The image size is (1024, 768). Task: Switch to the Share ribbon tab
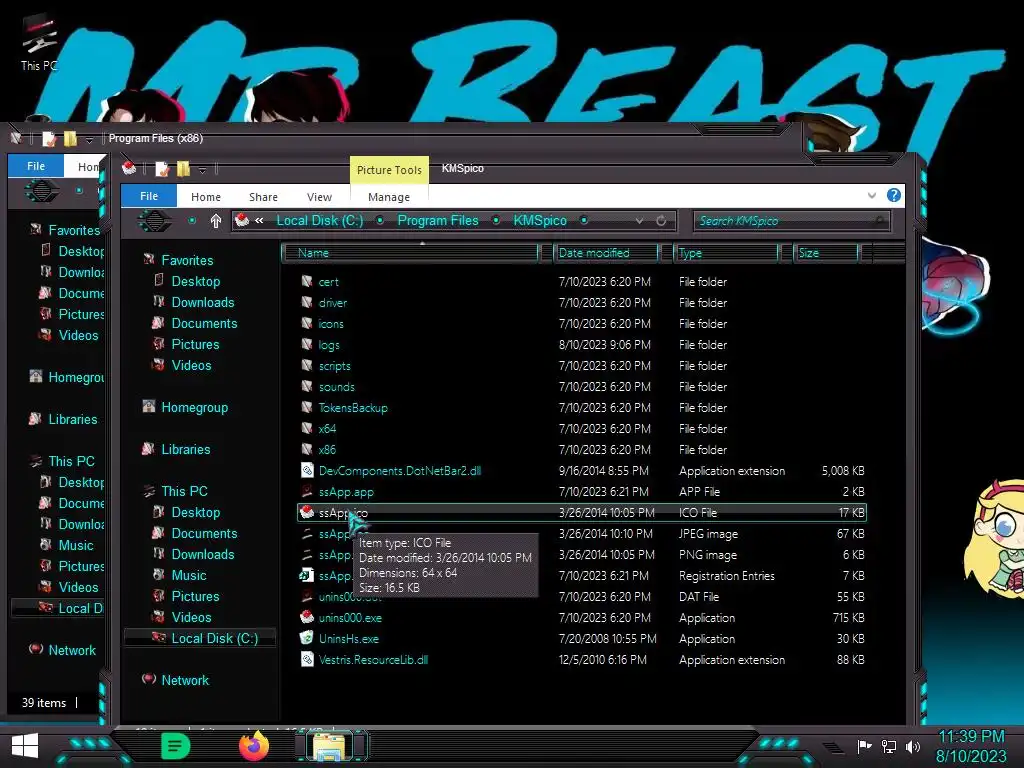[x=263, y=197]
